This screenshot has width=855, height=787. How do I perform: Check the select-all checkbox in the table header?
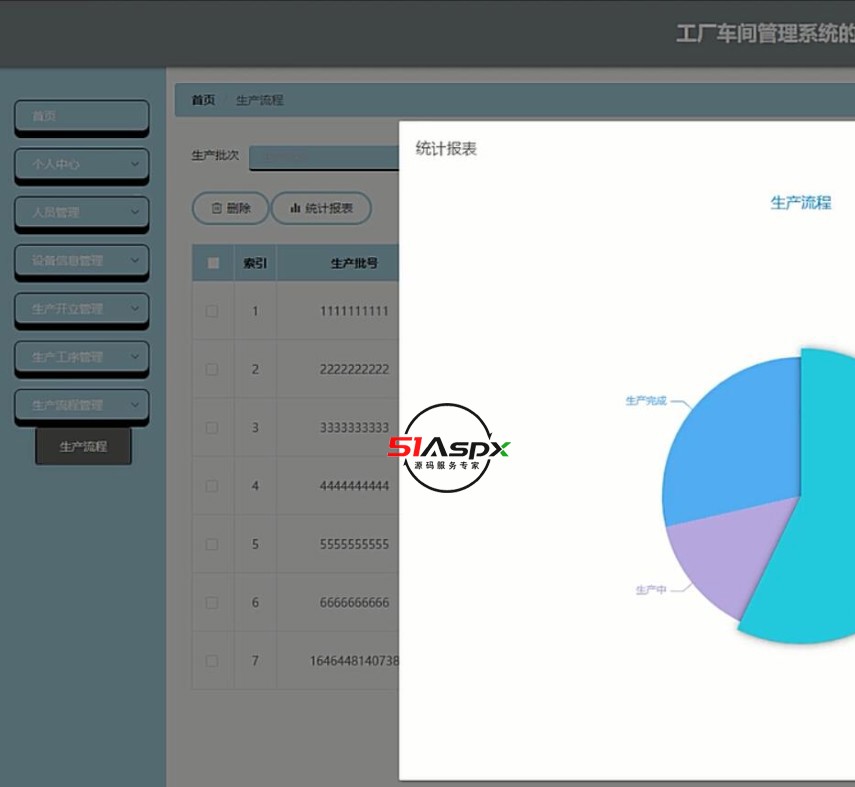click(x=211, y=261)
